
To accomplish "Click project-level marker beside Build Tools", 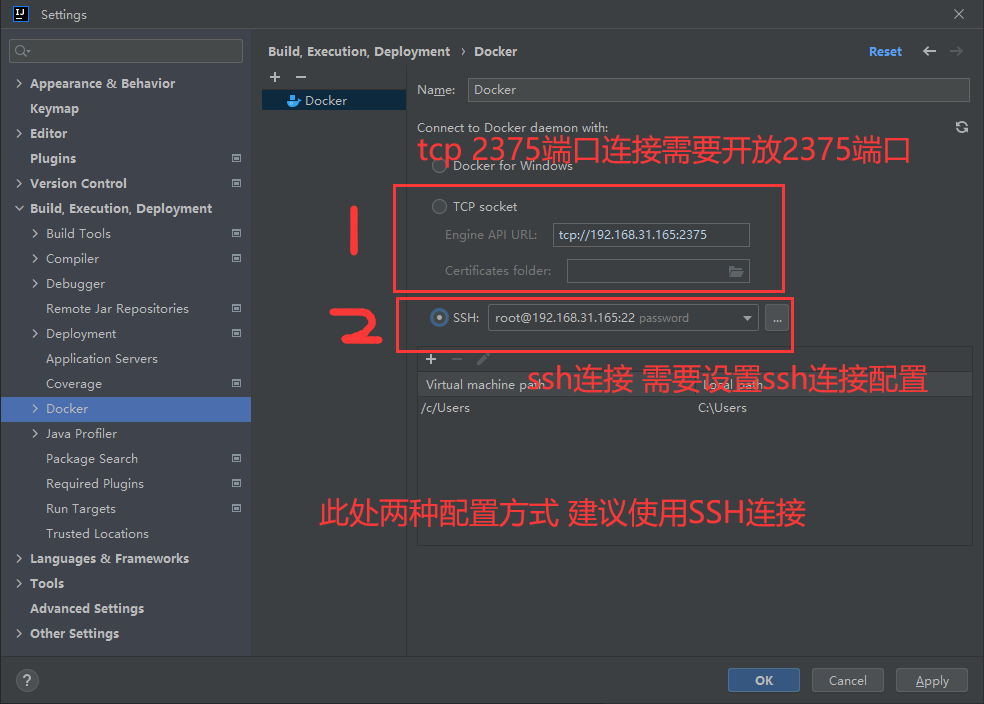I will coord(237,233).
